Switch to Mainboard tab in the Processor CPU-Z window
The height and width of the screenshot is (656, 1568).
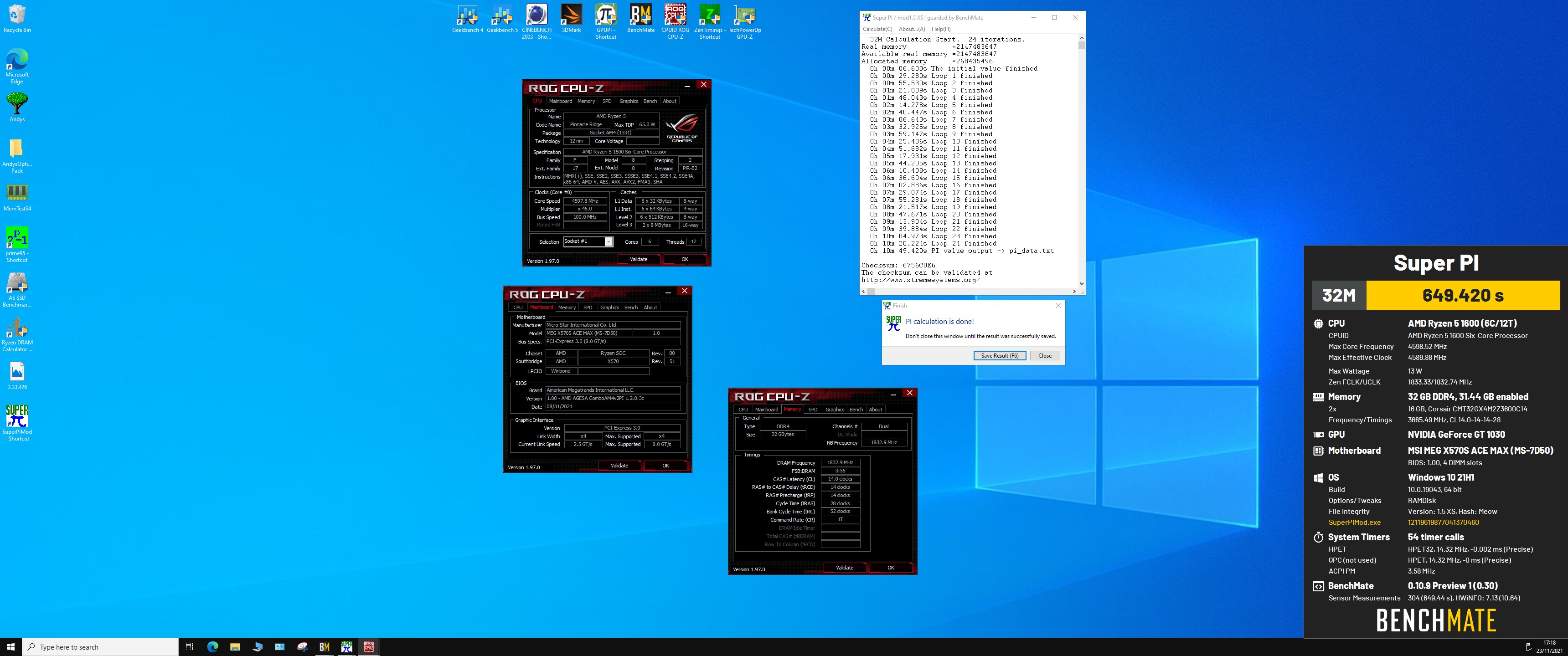pyautogui.click(x=560, y=101)
